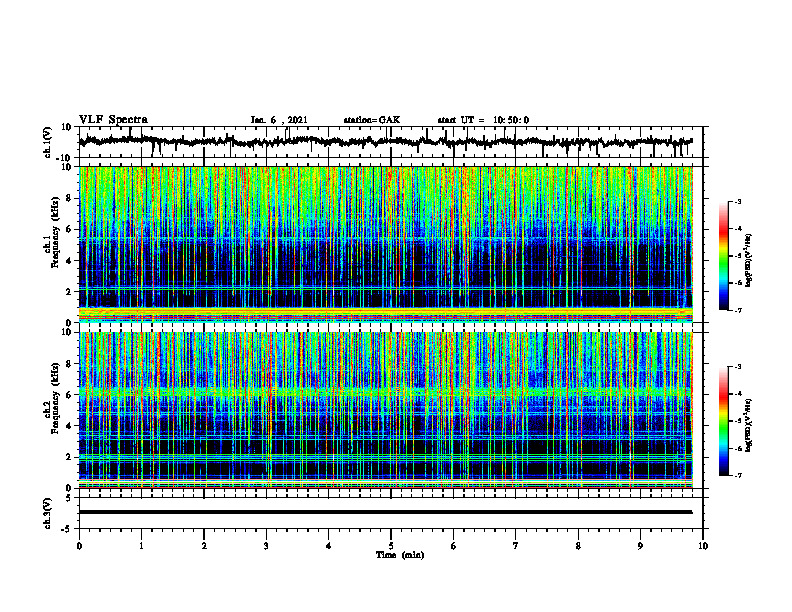Click inside the ch.1 spectrogram panel

386,244
